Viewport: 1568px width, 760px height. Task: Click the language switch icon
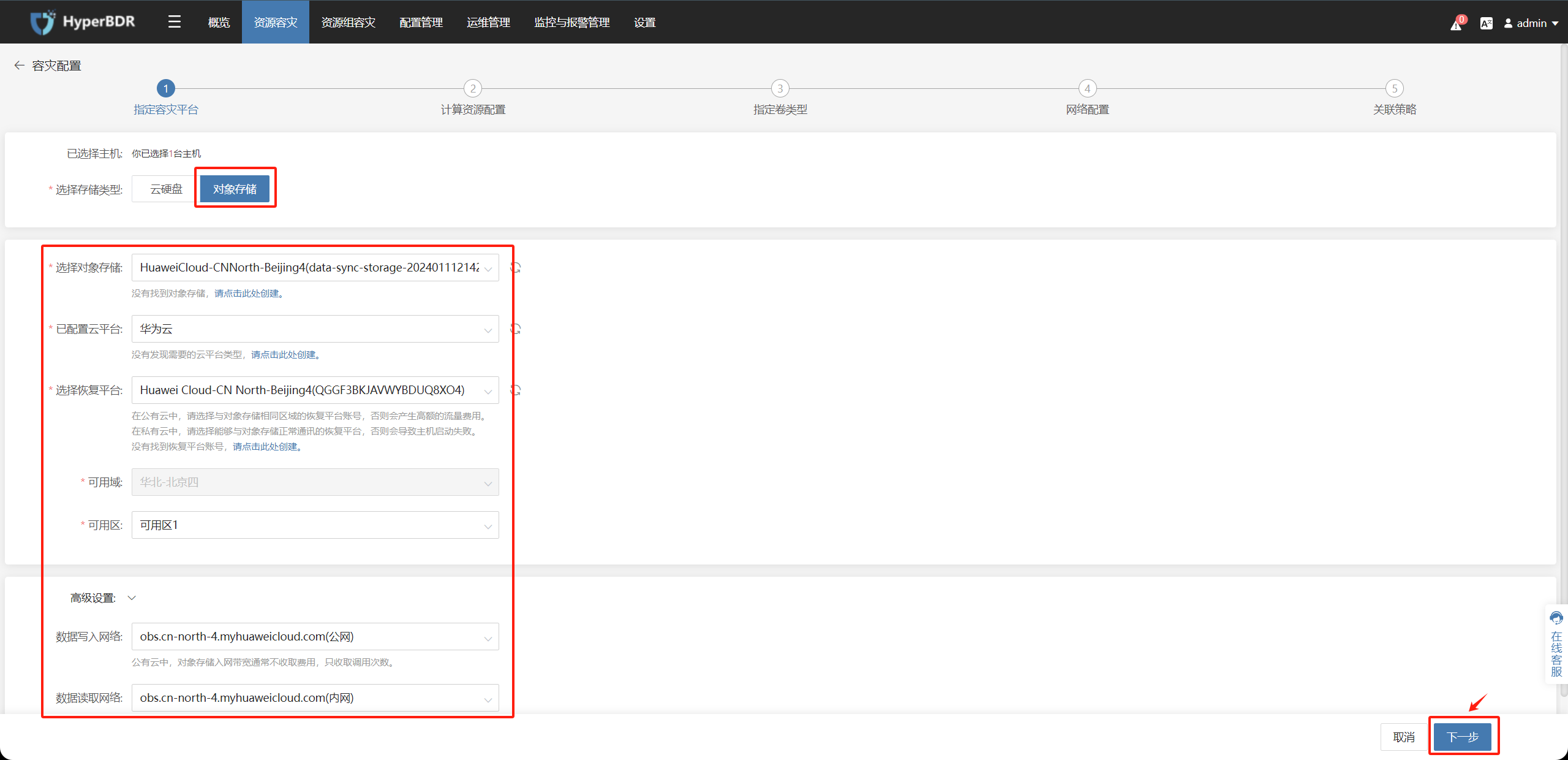pos(1486,23)
